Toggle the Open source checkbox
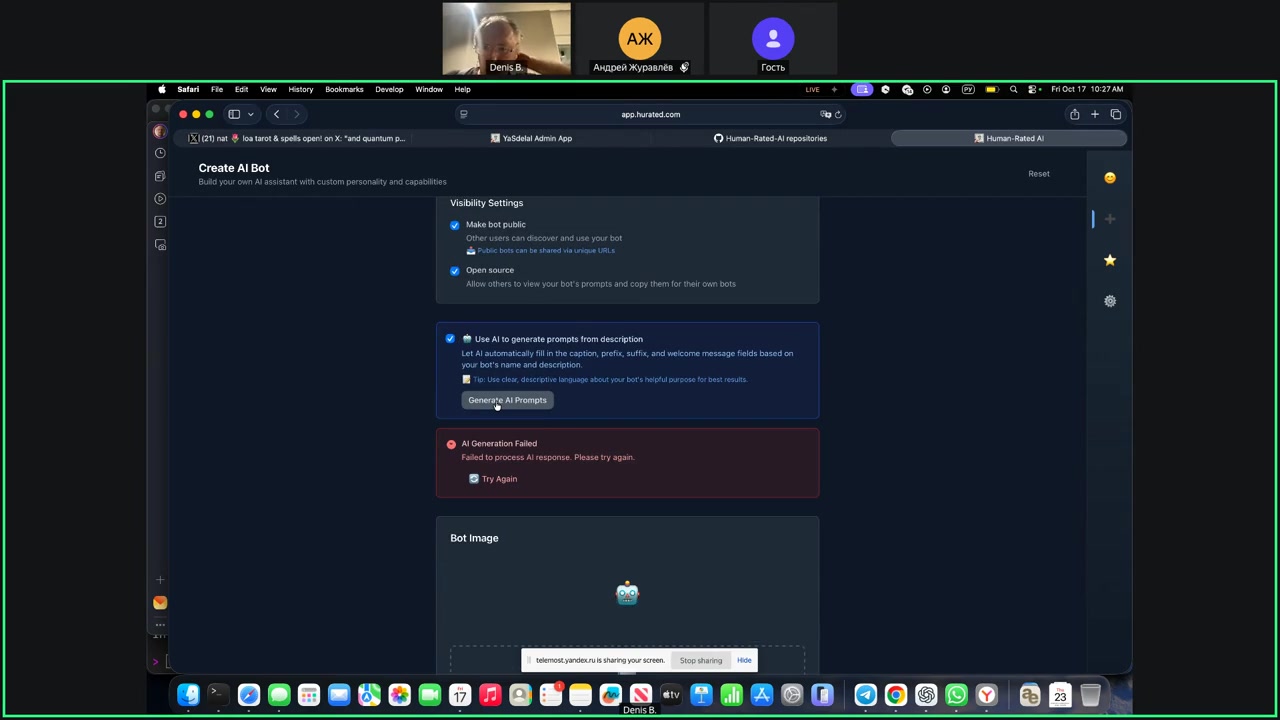Image resolution: width=1280 pixels, height=720 pixels. (455, 271)
